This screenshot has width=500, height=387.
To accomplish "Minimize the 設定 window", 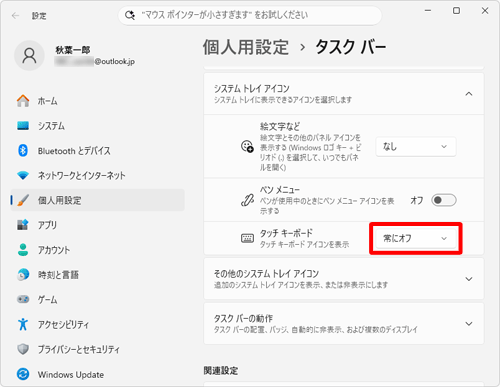I will 428,11.
